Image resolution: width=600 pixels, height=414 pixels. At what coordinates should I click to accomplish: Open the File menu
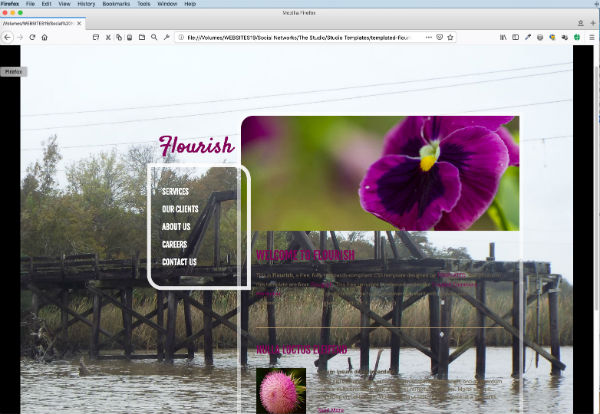pos(30,4)
